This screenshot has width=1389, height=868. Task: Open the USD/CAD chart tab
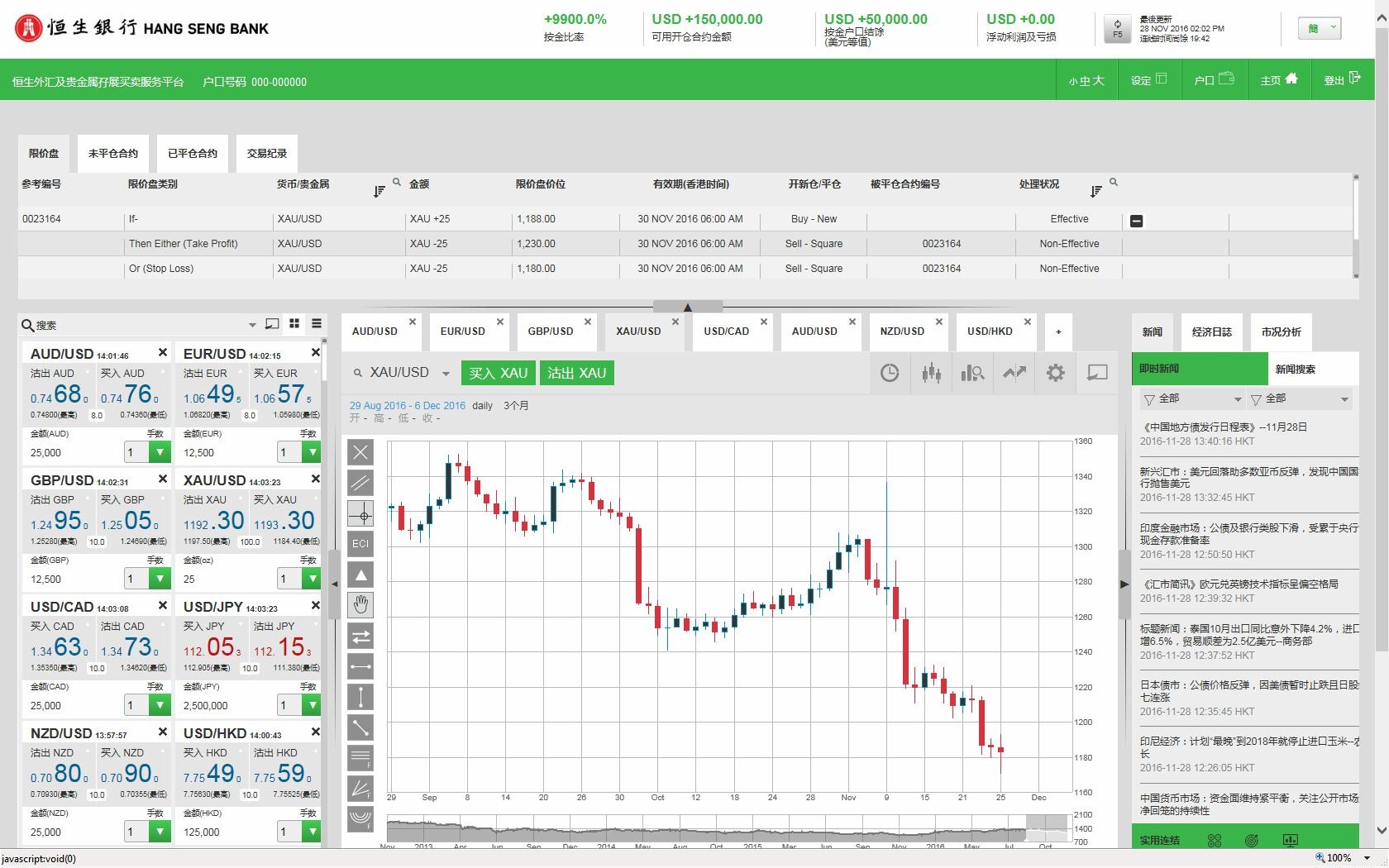(x=726, y=331)
